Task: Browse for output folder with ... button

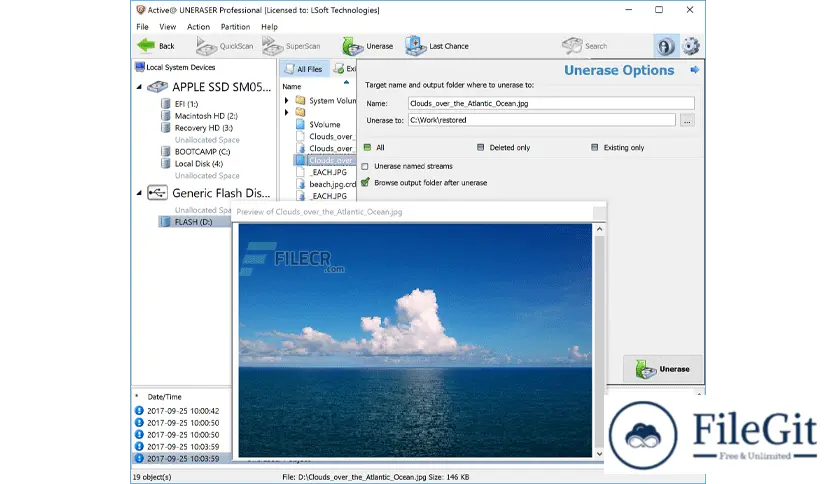Action: click(x=687, y=121)
